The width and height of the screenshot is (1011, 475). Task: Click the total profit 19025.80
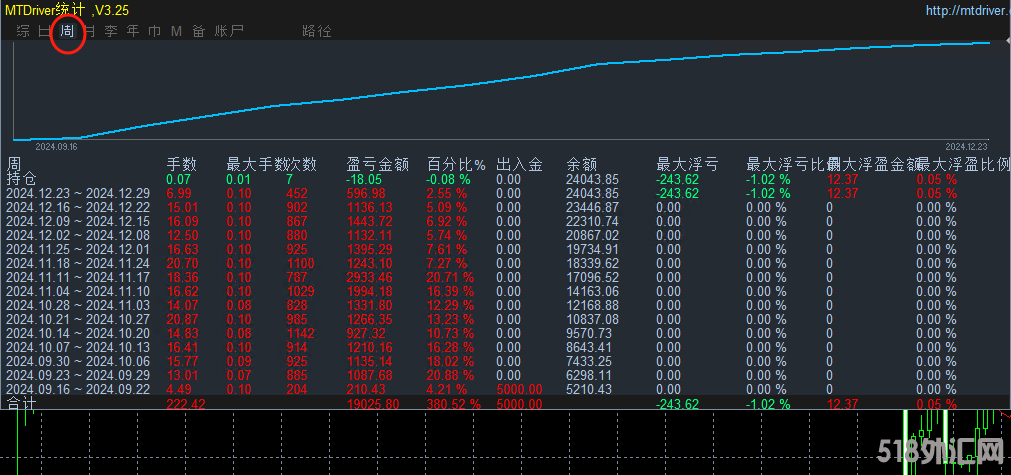tap(373, 404)
